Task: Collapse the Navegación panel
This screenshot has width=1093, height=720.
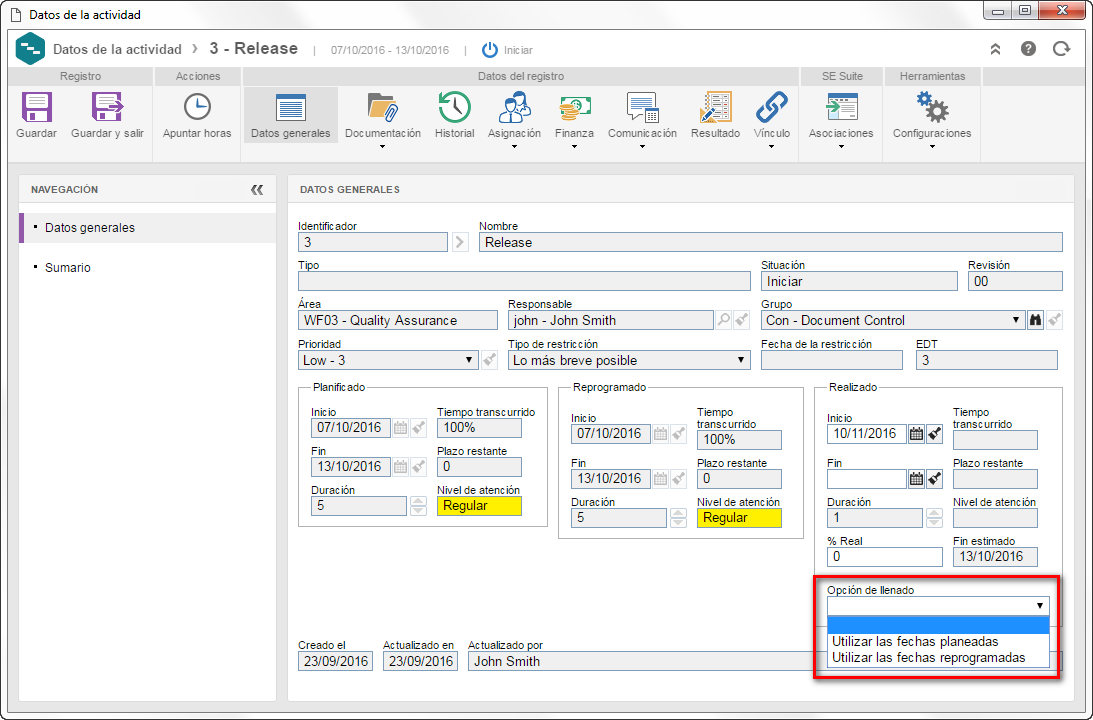Action: click(x=257, y=190)
